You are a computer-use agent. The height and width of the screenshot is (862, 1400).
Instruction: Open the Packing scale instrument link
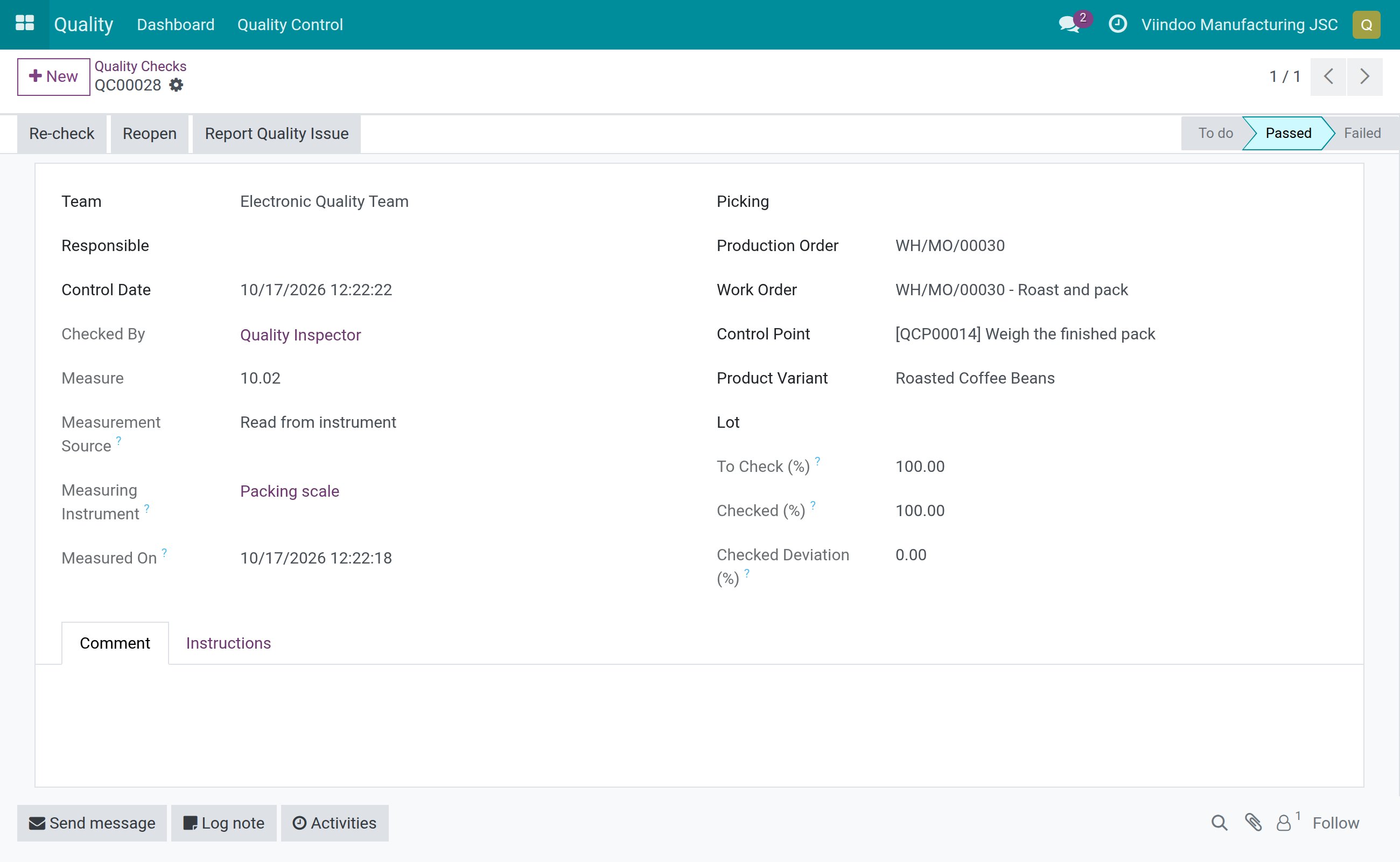(290, 491)
